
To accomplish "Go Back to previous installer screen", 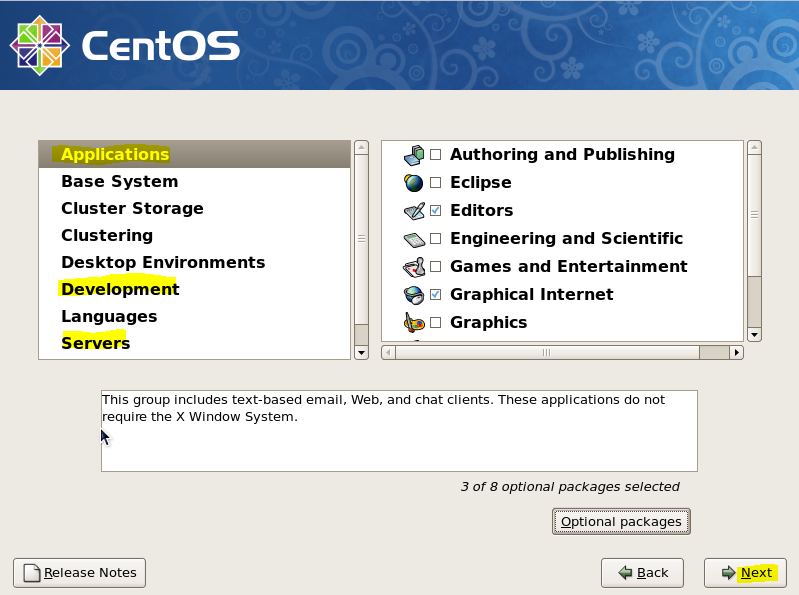I will 642,573.
